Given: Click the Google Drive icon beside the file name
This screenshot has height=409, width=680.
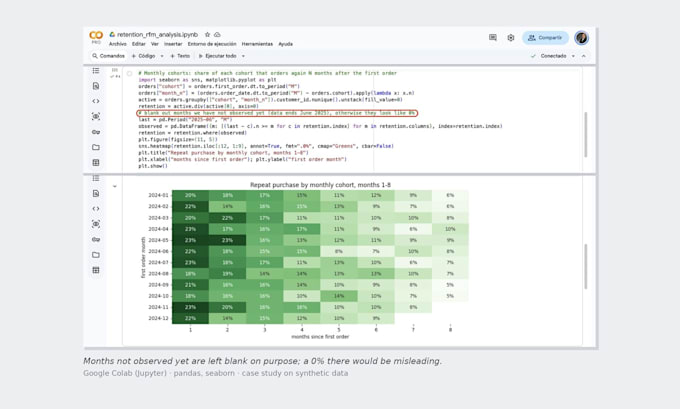Looking at the screenshot, I should click(x=112, y=34).
